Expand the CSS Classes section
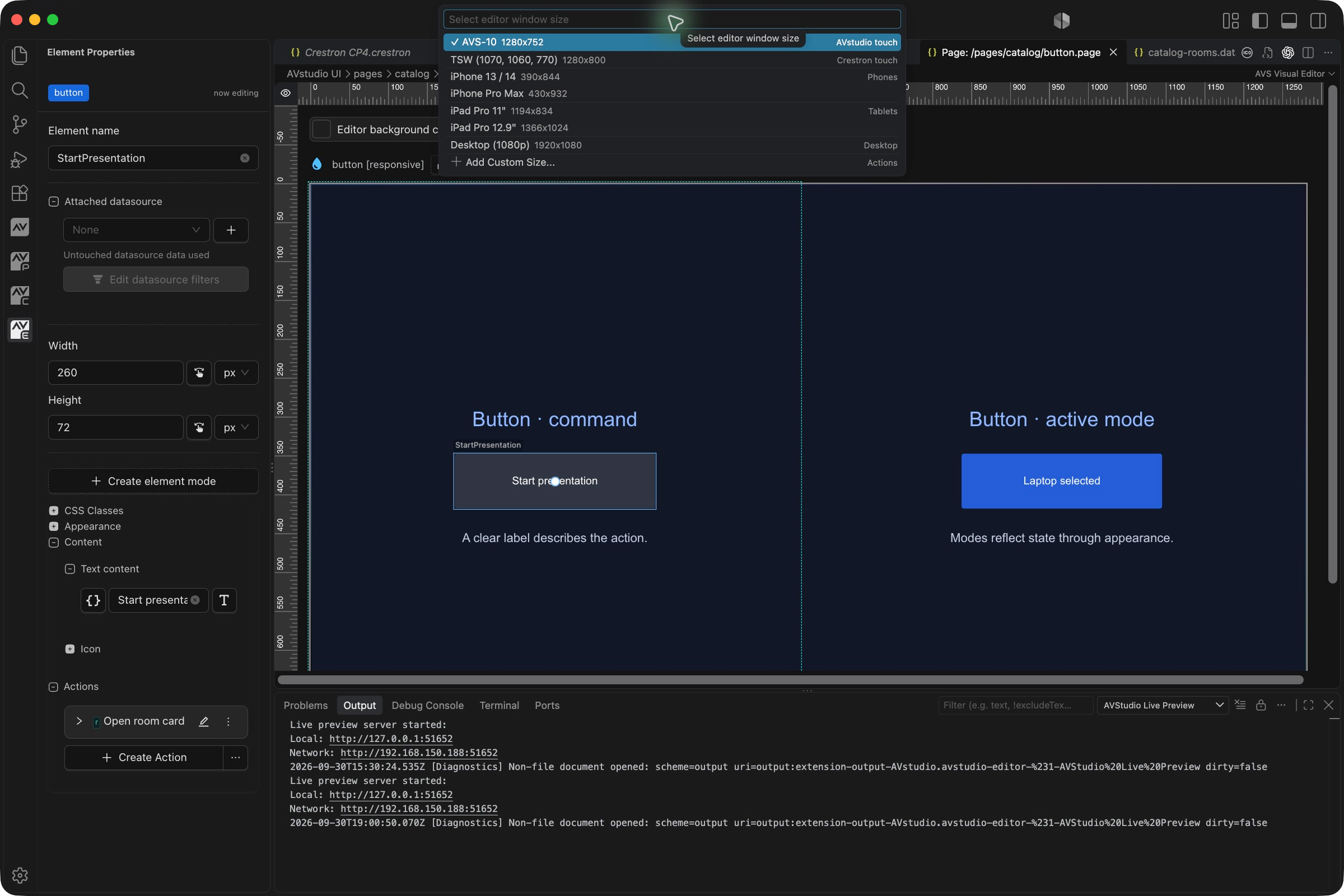This screenshot has height=896, width=1344. pyautogui.click(x=54, y=510)
